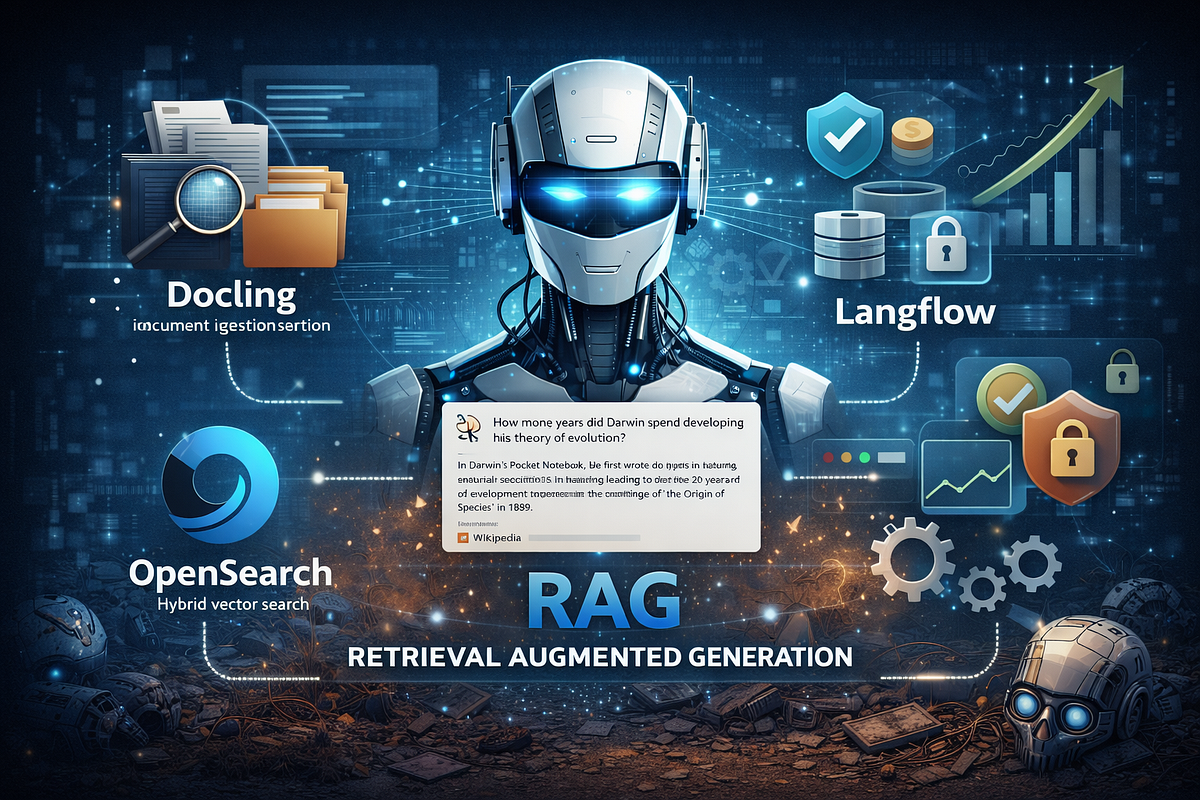Click the largest white gear icon
1200x800 pixels.
click(x=910, y=560)
